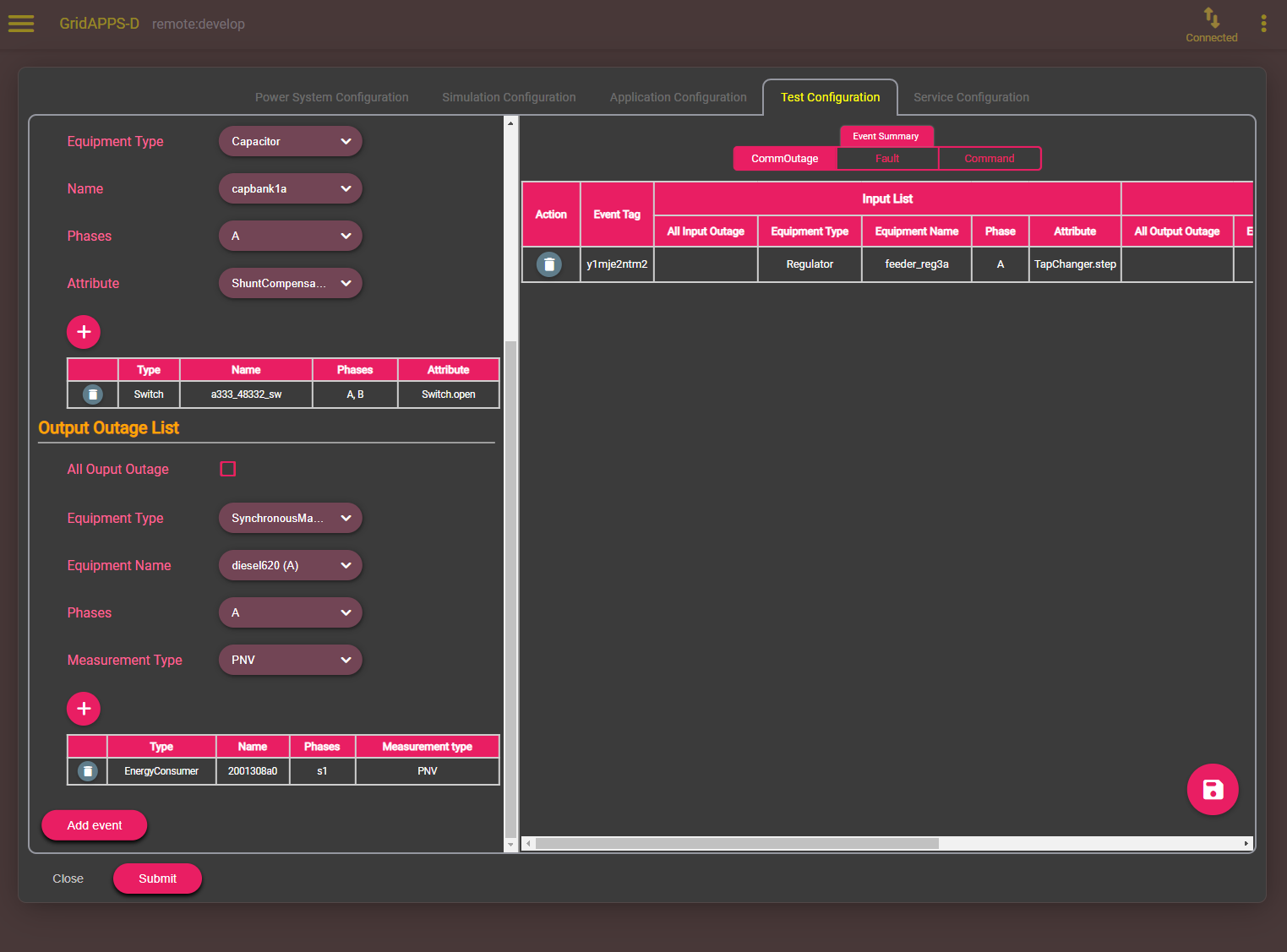Viewport: 1287px width, 952px height.
Task: Select the Test Configuration tab
Action: [x=830, y=97]
